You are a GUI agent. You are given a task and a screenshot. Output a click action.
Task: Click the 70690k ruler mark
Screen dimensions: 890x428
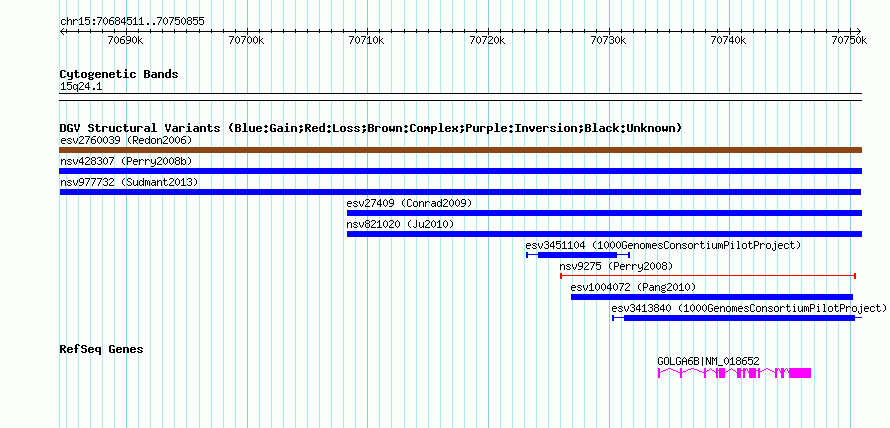pos(125,40)
